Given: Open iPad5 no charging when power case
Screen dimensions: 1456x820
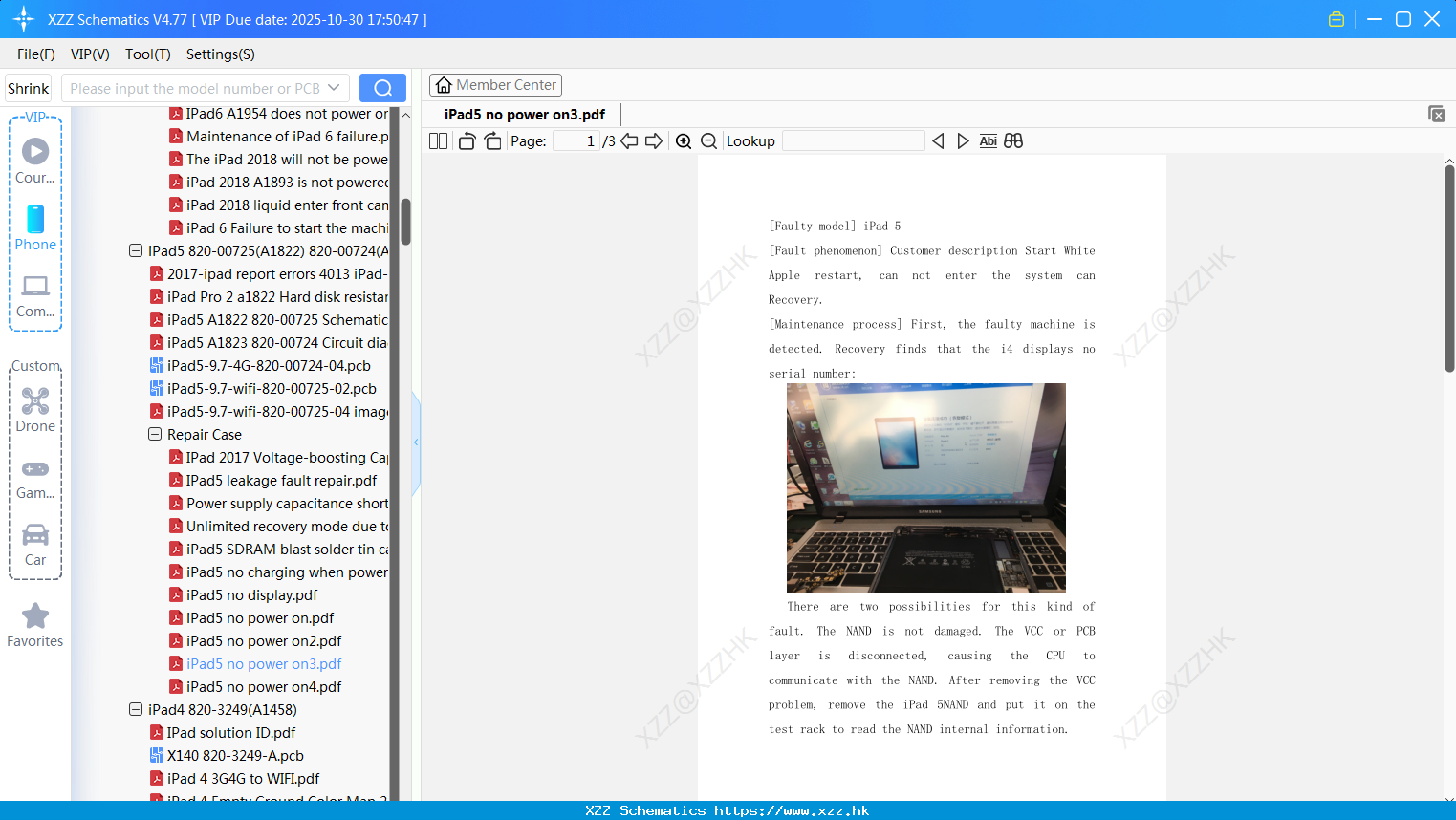Looking at the screenshot, I should [x=287, y=572].
